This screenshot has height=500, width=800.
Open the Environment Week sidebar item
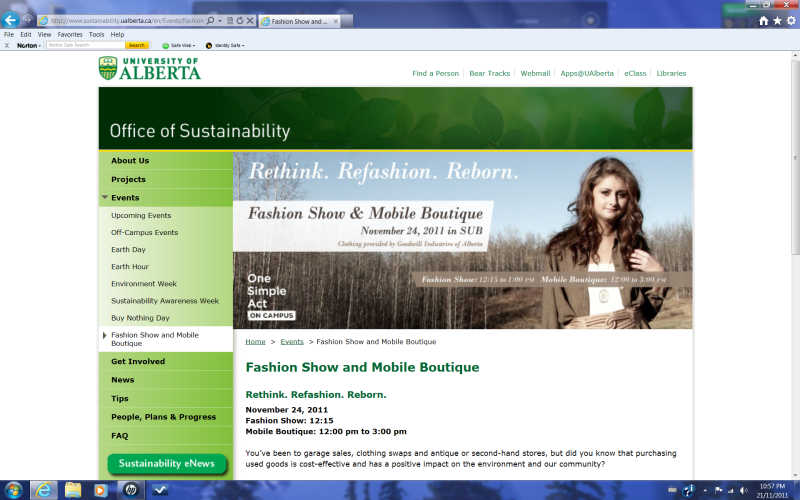click(x=144, y=284)
